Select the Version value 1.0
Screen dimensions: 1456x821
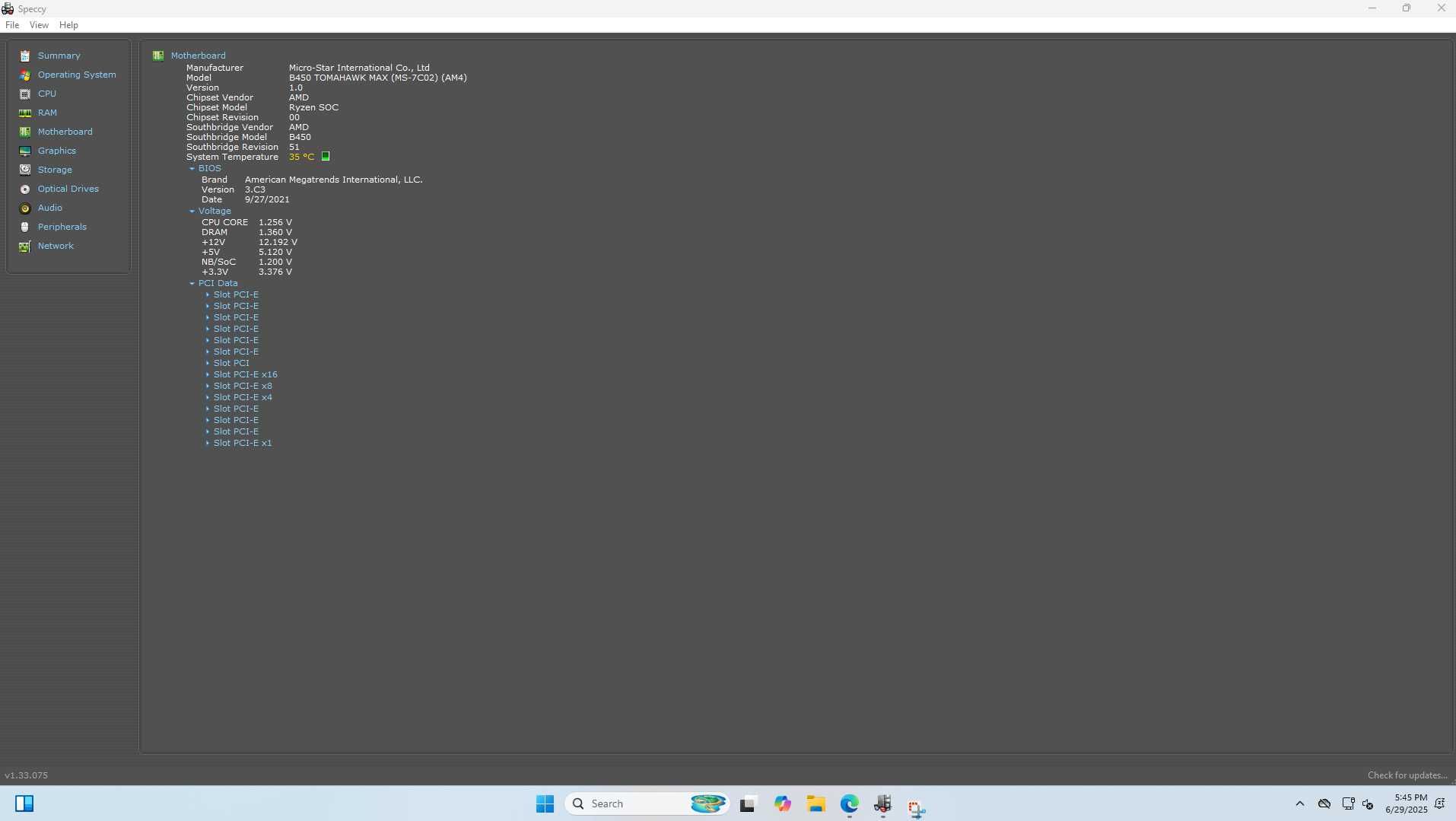(295, 88)
